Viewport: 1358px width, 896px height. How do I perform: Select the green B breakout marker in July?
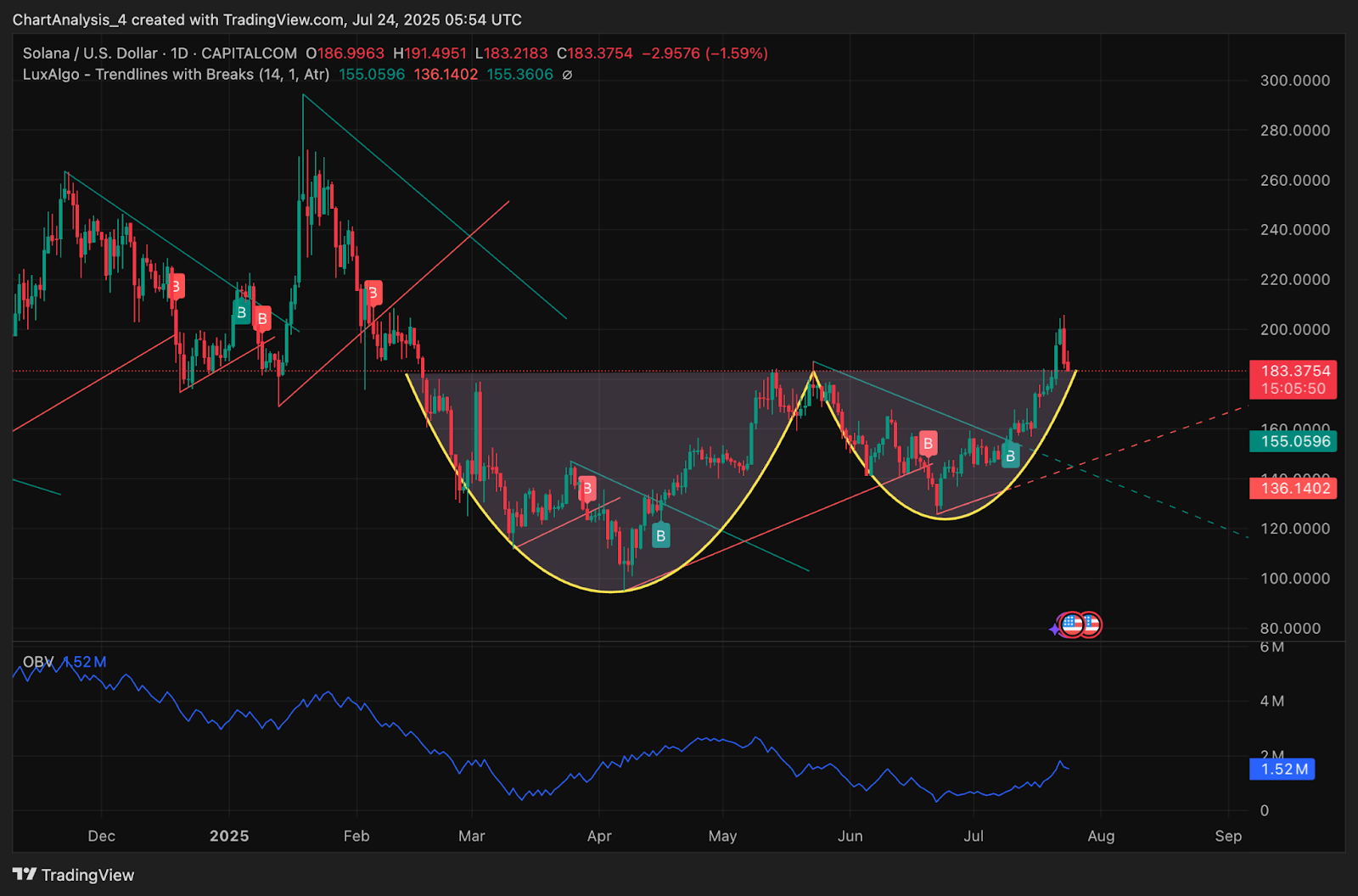[1010, 456]
